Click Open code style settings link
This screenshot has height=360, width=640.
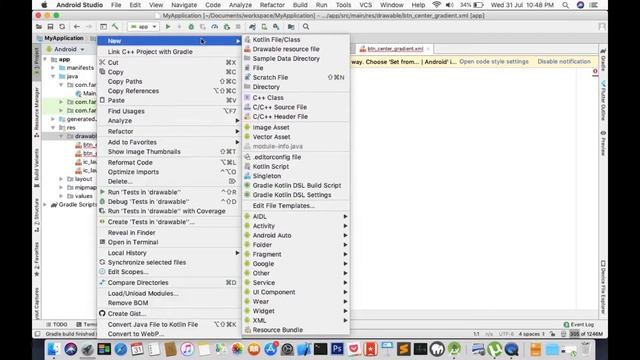494,62
